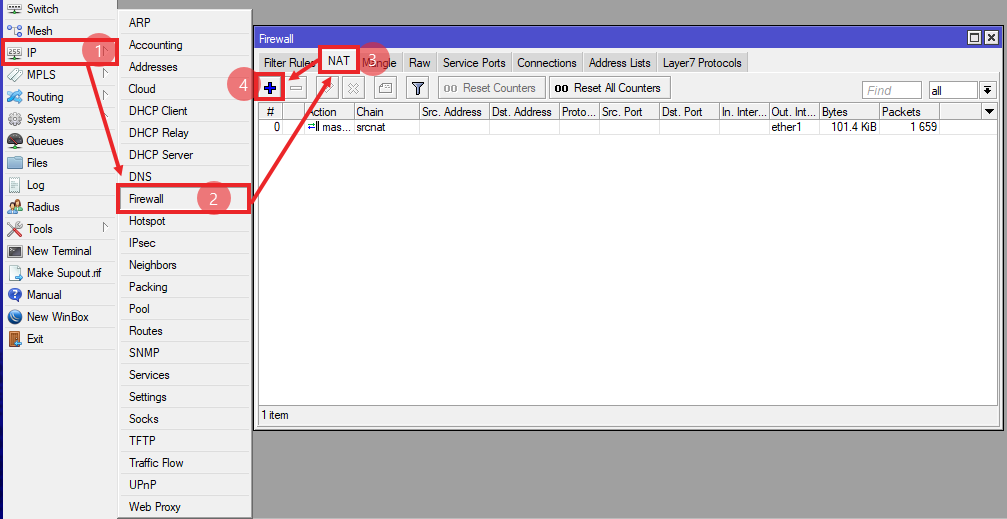The width and height of the screenshot is (1007, 519).
Task: Open New Terminal from sidebar
Action: tap(58, 251)
